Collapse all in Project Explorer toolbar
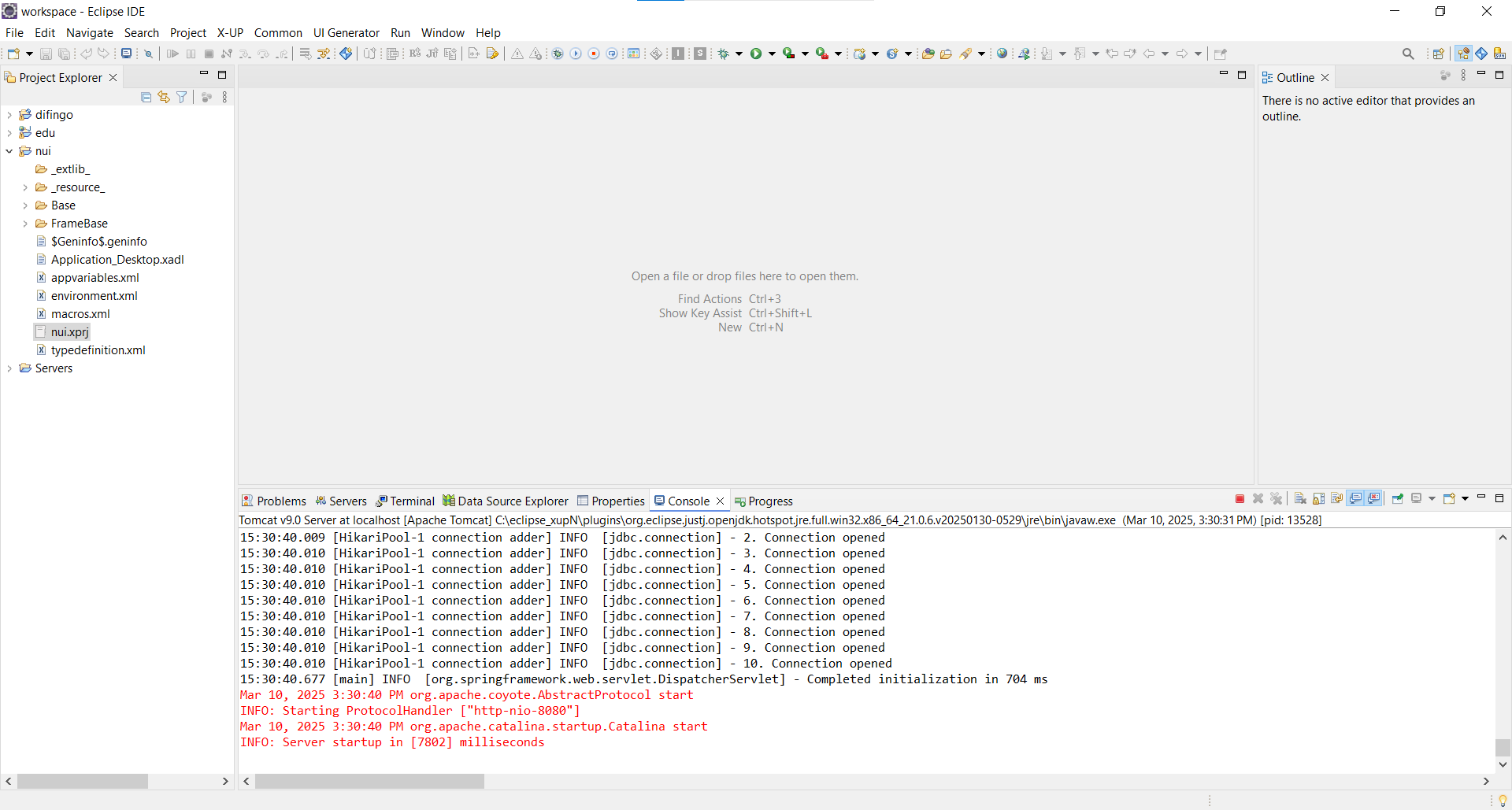 click(x=146, y=97)
